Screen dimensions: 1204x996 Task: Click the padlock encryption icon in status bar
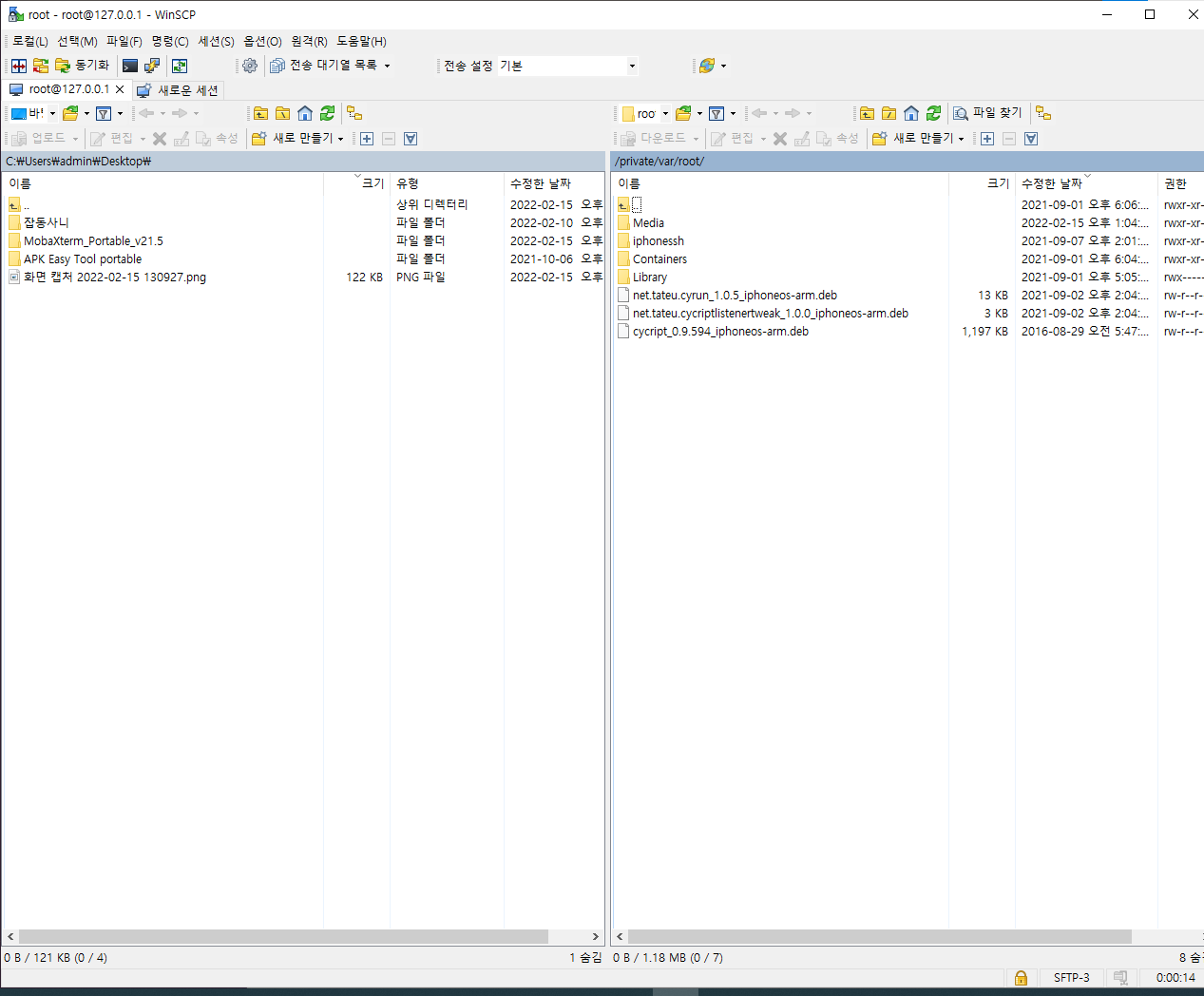(1021, 978)
